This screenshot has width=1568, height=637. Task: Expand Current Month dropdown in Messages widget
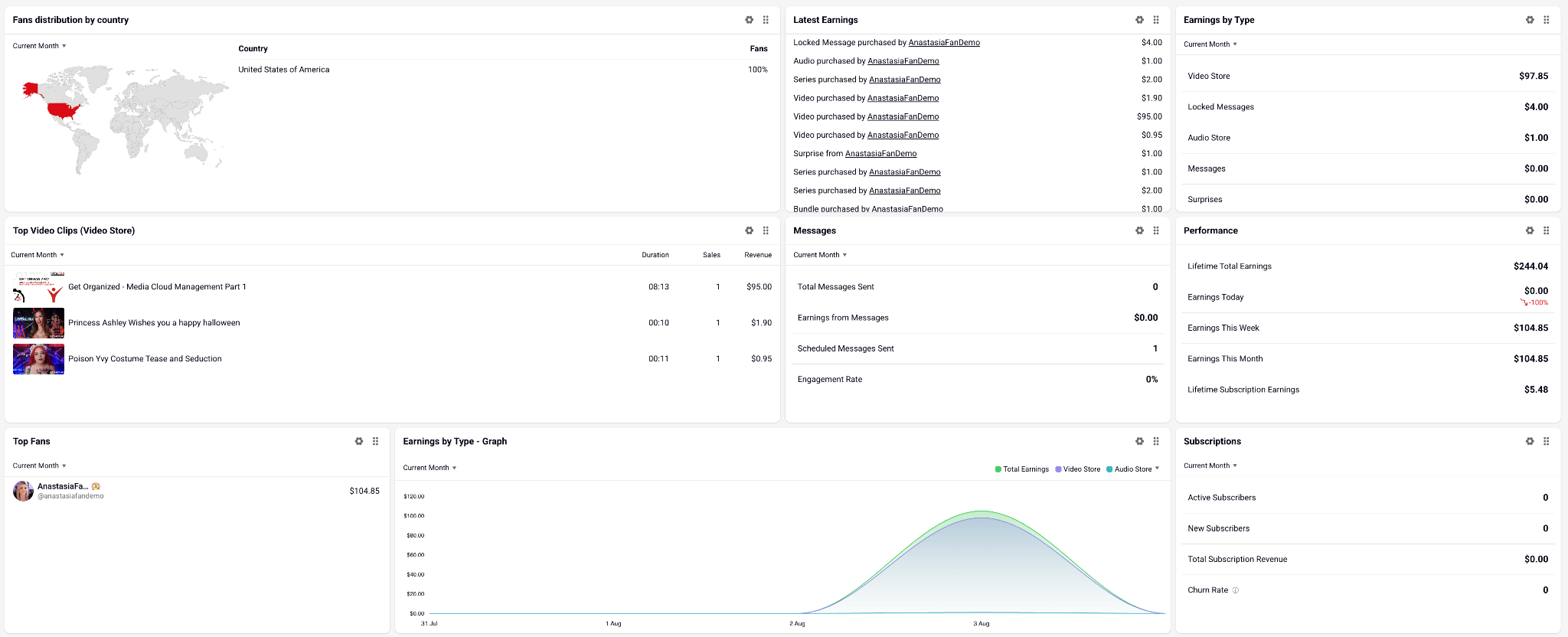[x=820, y=255]
